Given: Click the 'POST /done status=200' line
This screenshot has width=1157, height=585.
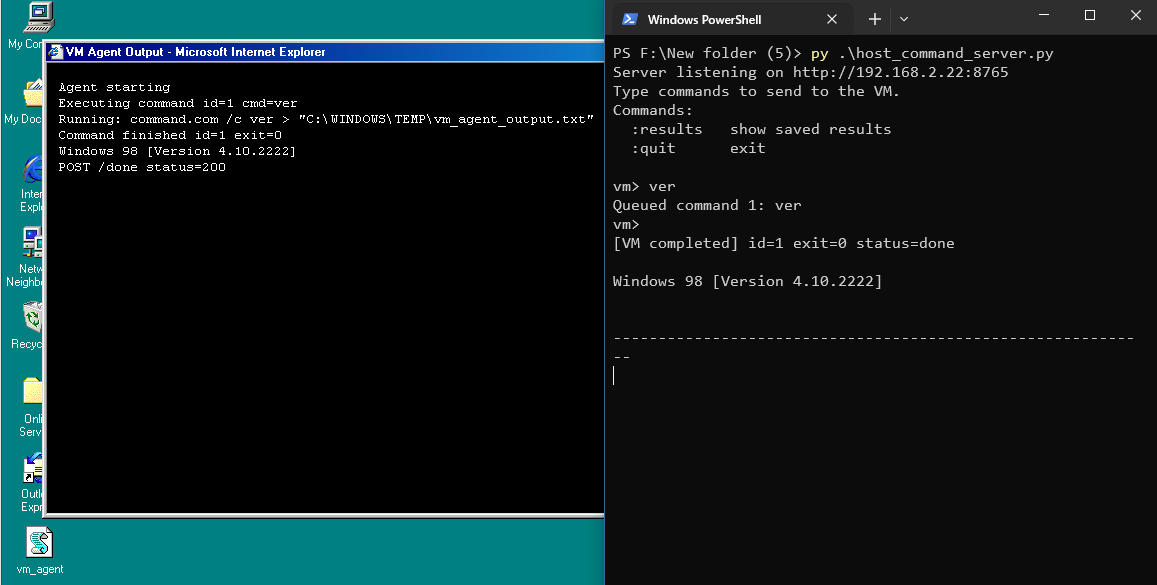Looking at the screenshot, I should [142, 167].
